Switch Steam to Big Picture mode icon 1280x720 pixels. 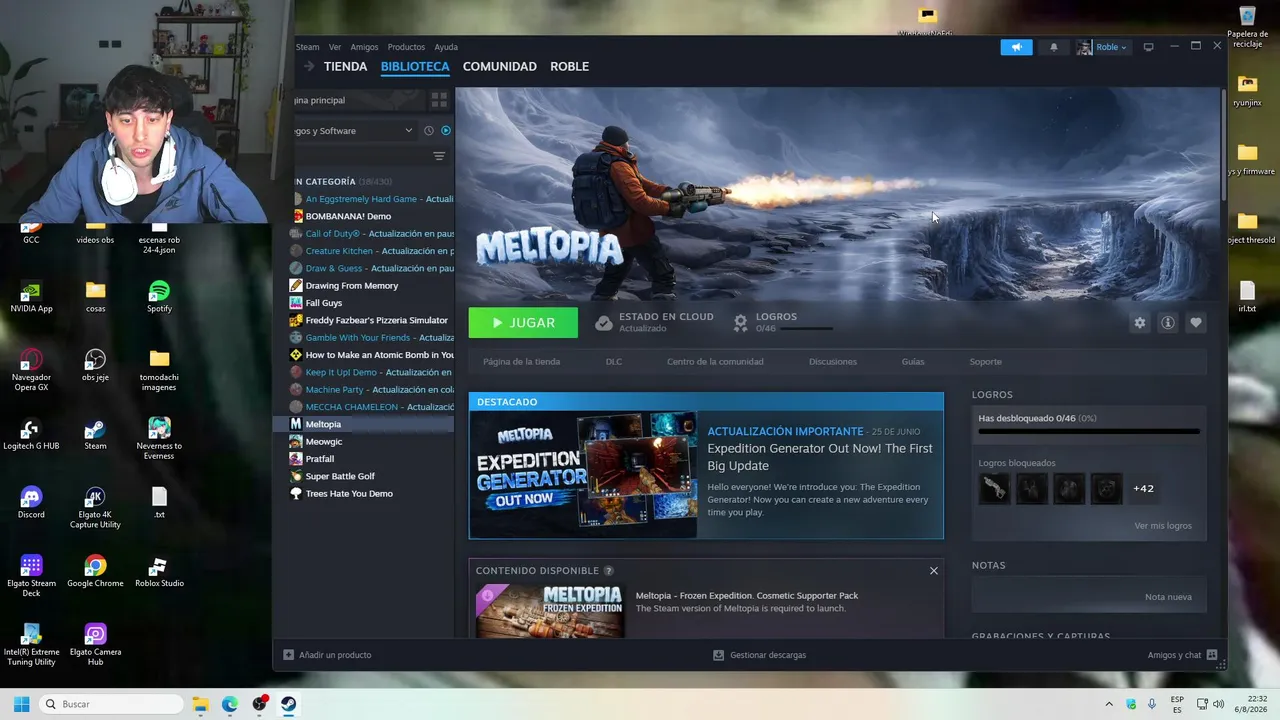pyautogui.click(x=1148, y=47)
